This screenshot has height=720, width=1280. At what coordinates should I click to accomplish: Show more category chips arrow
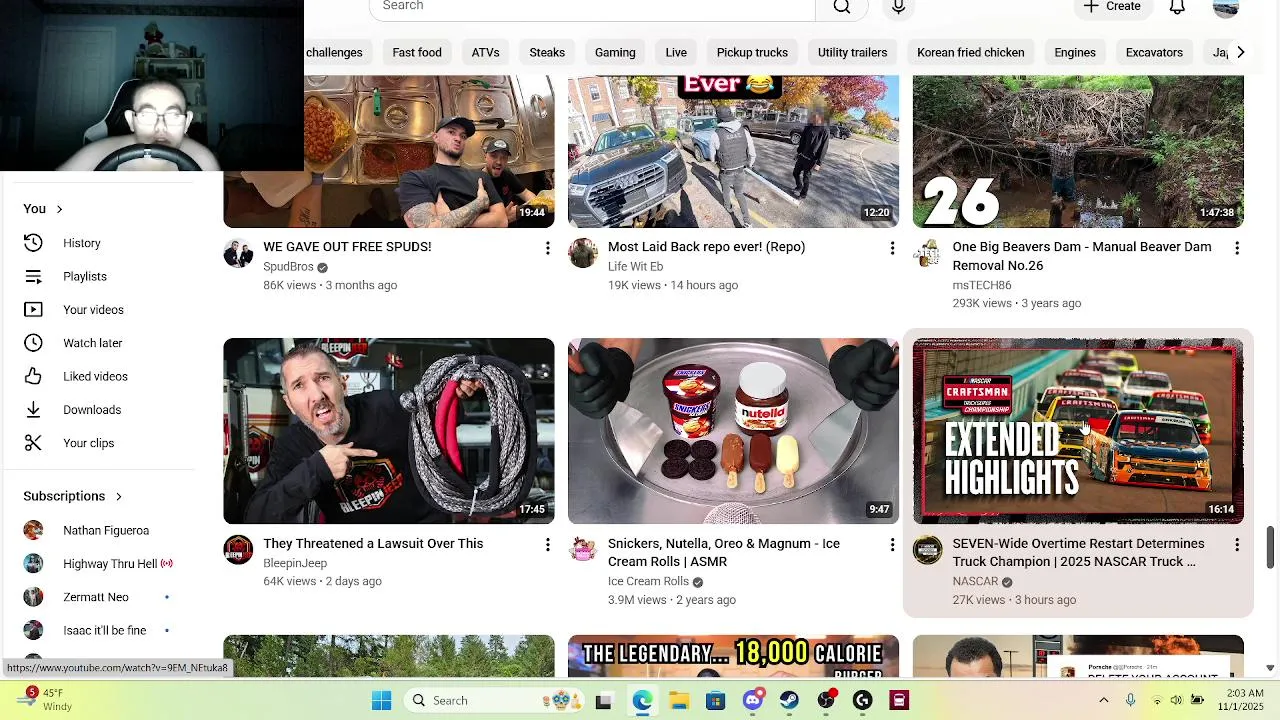click(x=1240, y=52)
